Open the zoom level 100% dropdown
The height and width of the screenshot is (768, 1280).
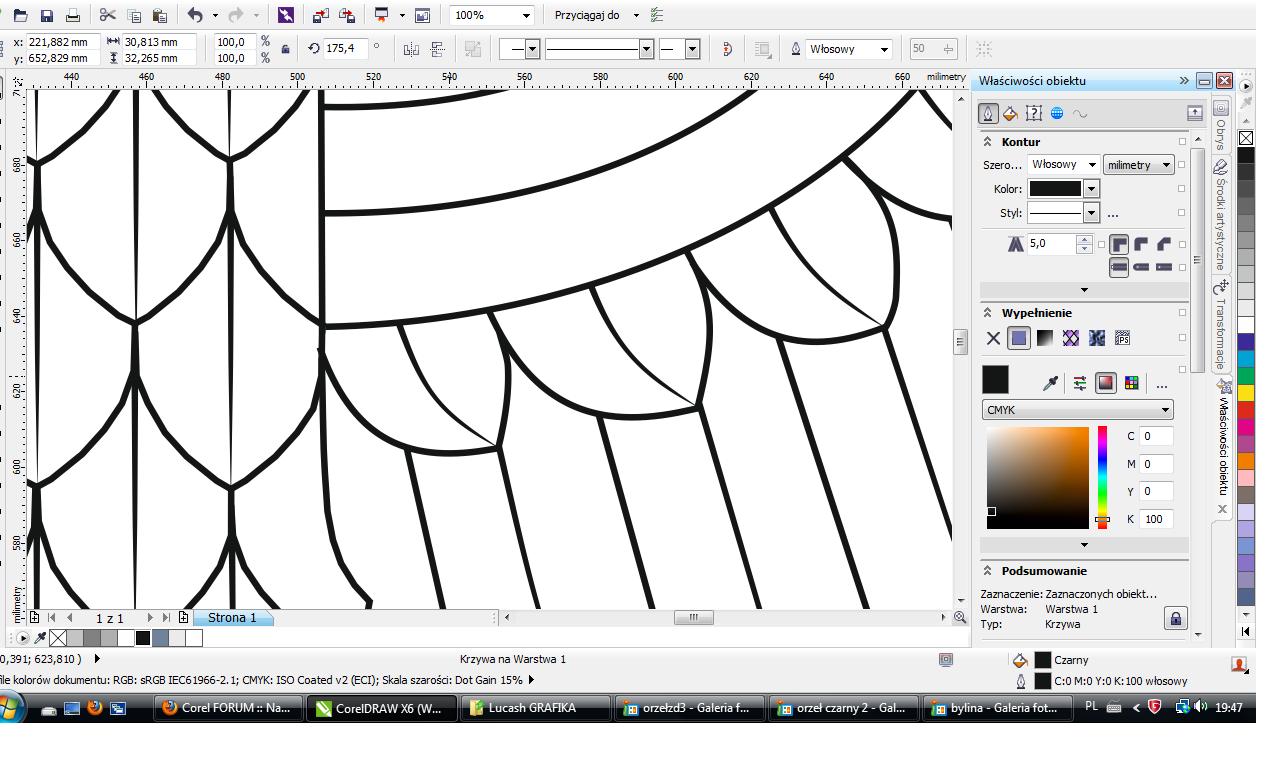526,16
